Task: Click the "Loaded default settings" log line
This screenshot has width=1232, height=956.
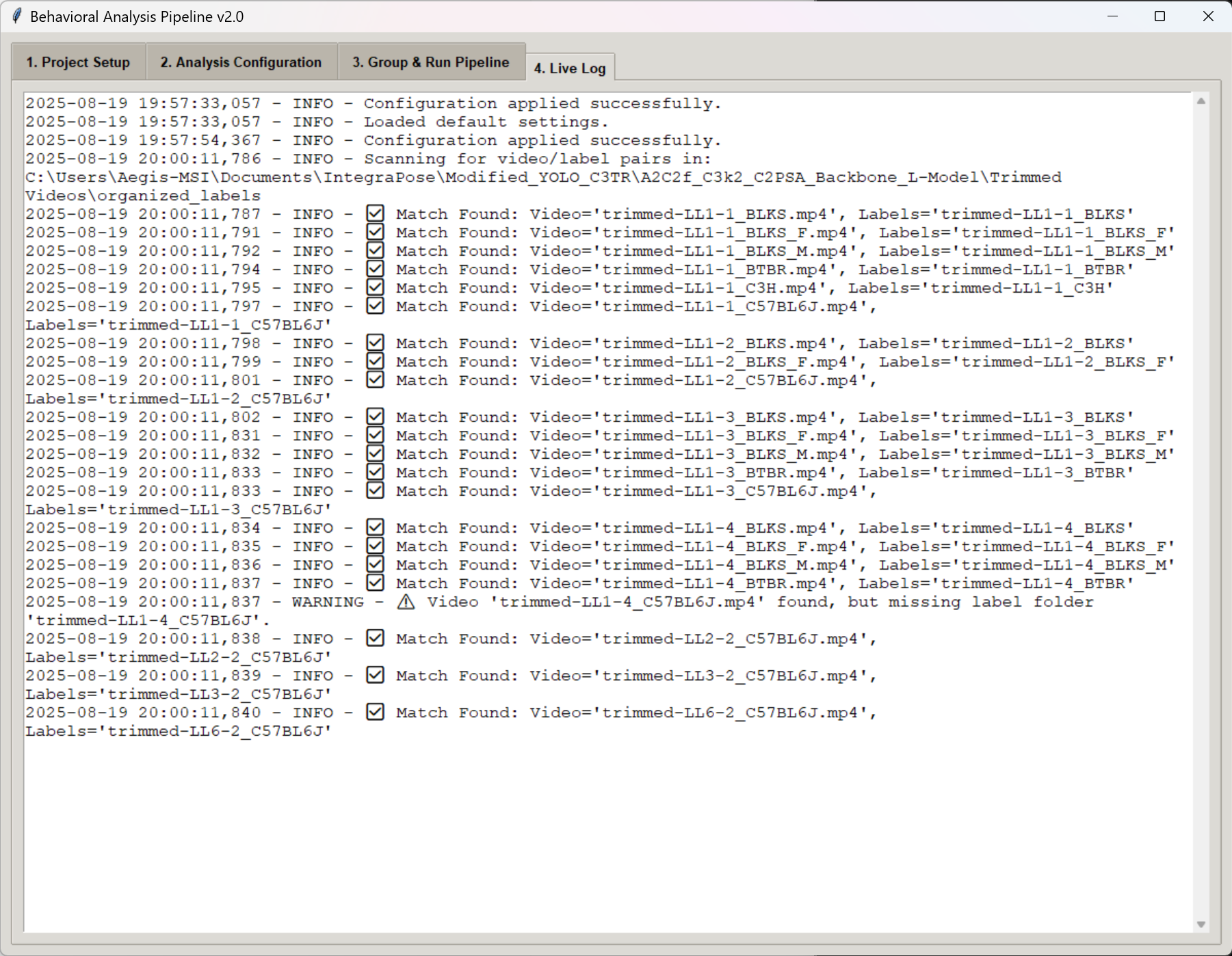Action: click(x=485, y=122)
